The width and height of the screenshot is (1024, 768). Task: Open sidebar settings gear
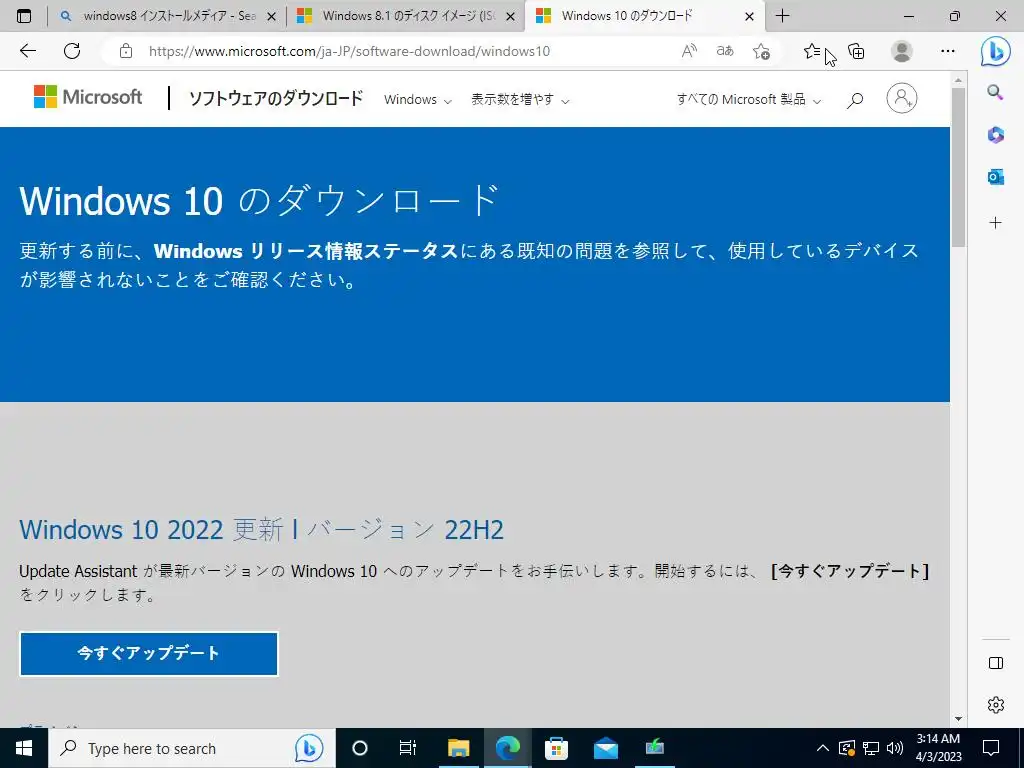[x=996, y=705]
